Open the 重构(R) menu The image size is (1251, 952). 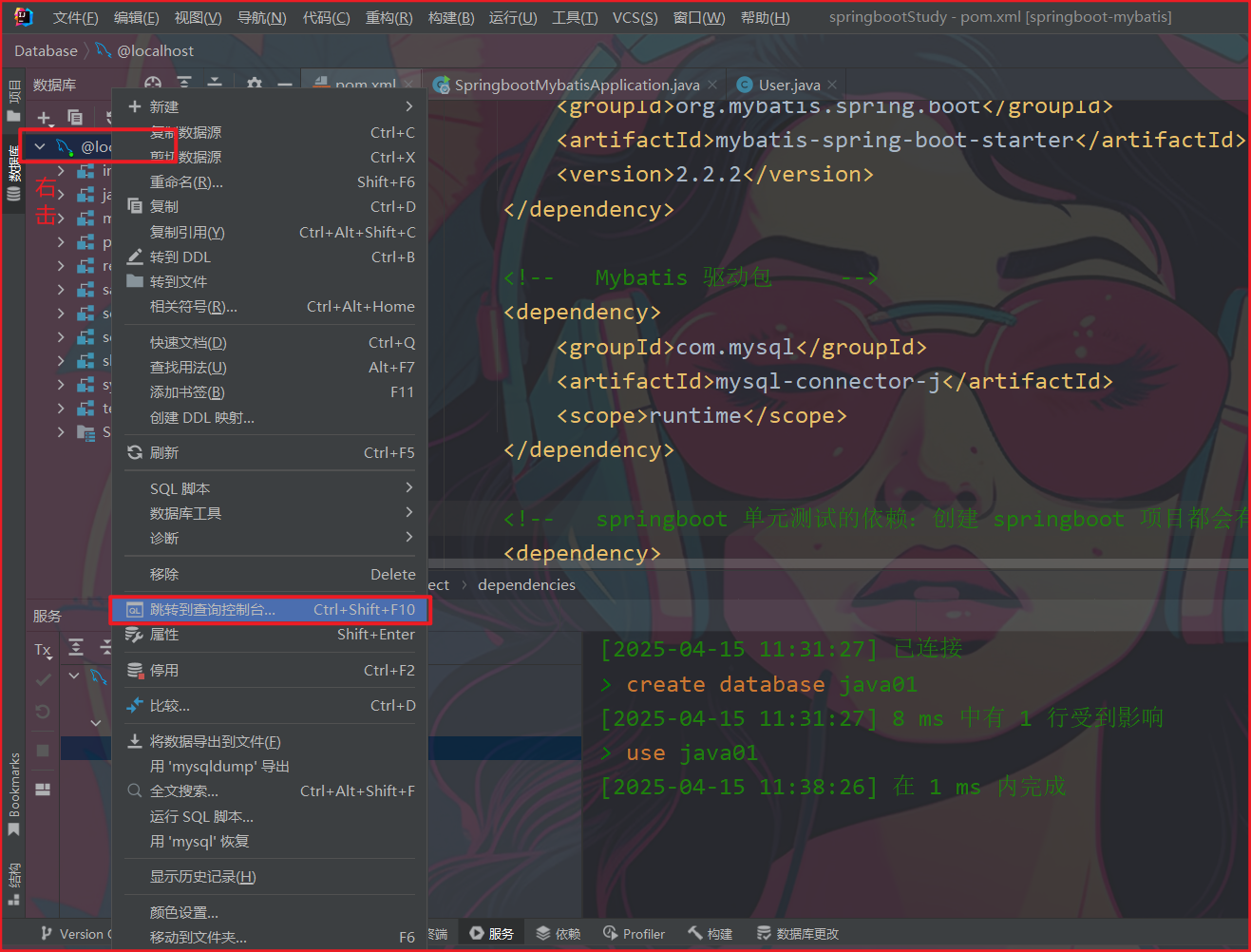(x=389, y=18)
